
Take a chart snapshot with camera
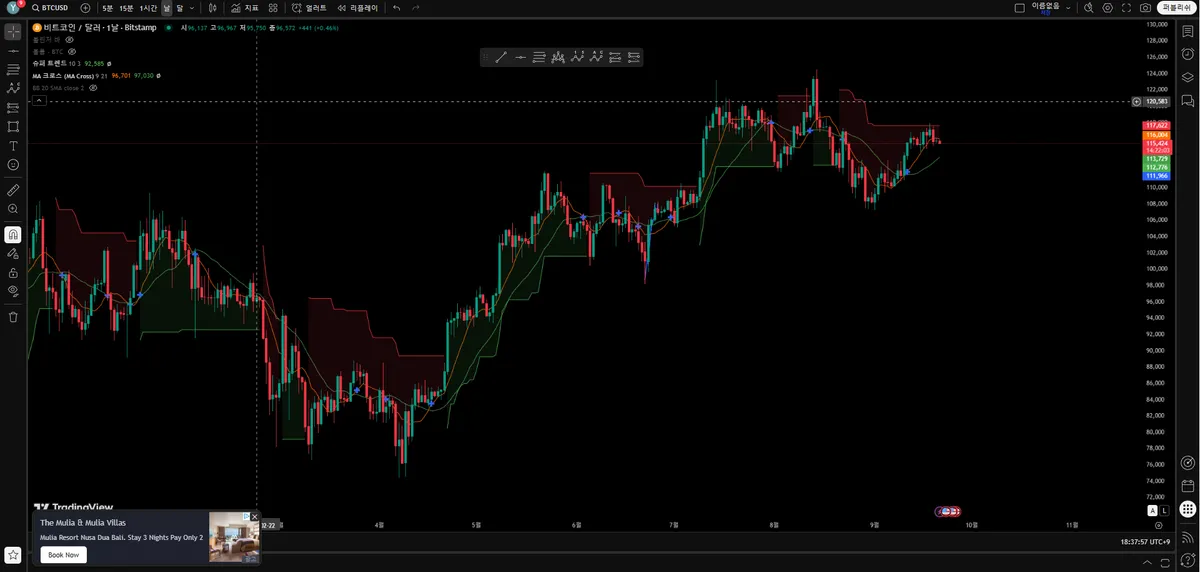(x=1145, y=7)
